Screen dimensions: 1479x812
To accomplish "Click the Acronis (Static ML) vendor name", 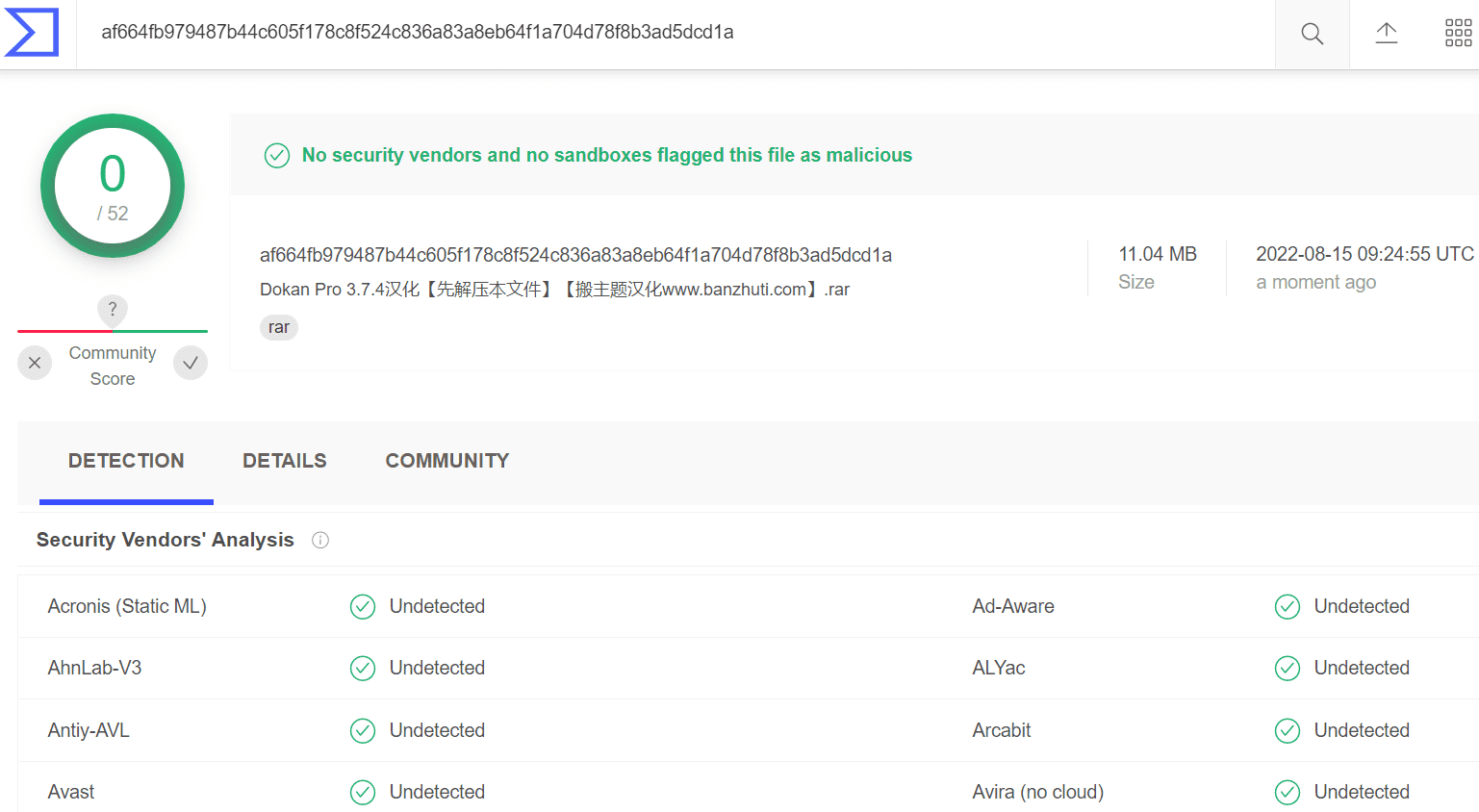I will 127,607.
